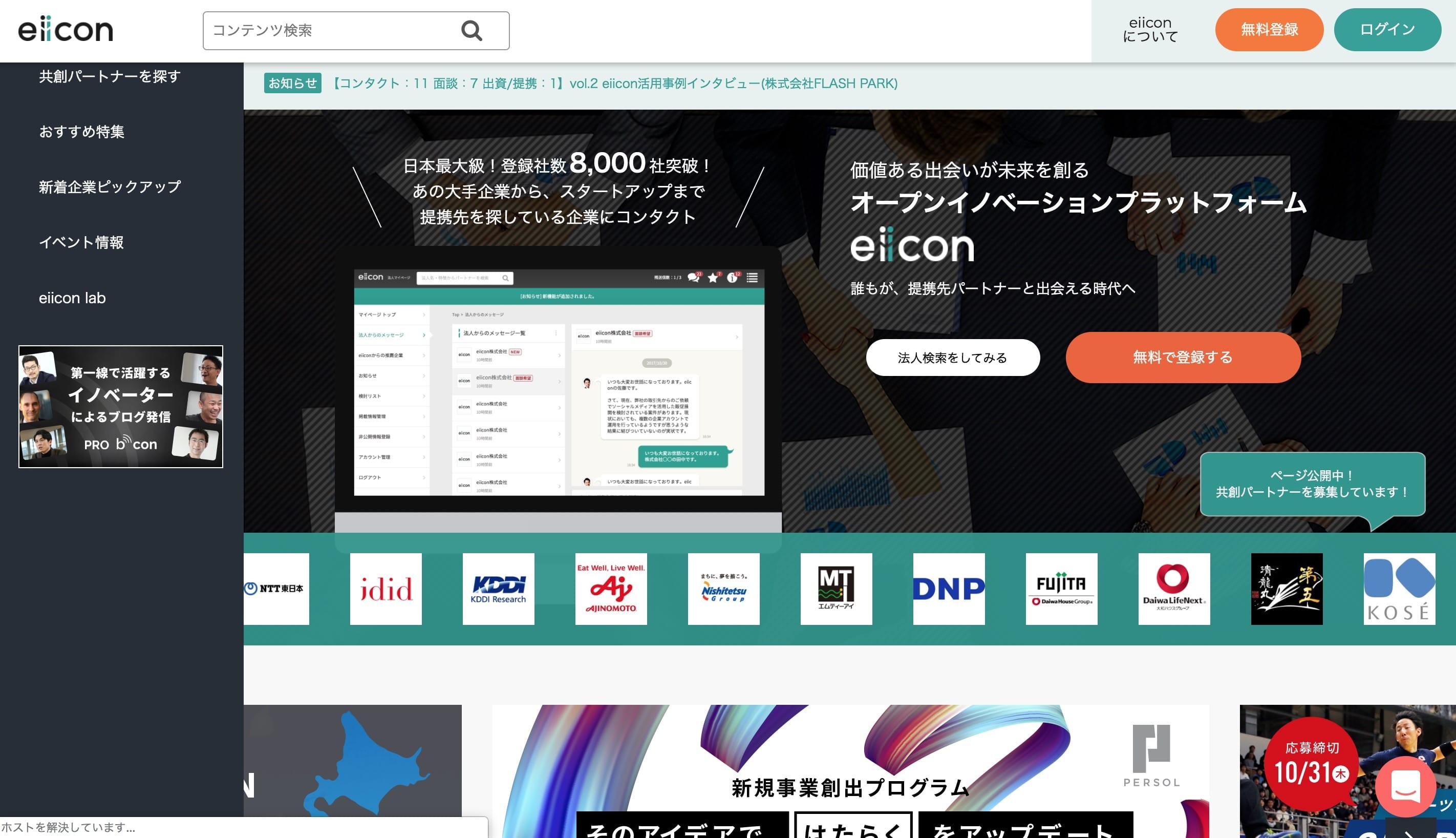Click the black calligraphy logo tile

pos(1287,589)
